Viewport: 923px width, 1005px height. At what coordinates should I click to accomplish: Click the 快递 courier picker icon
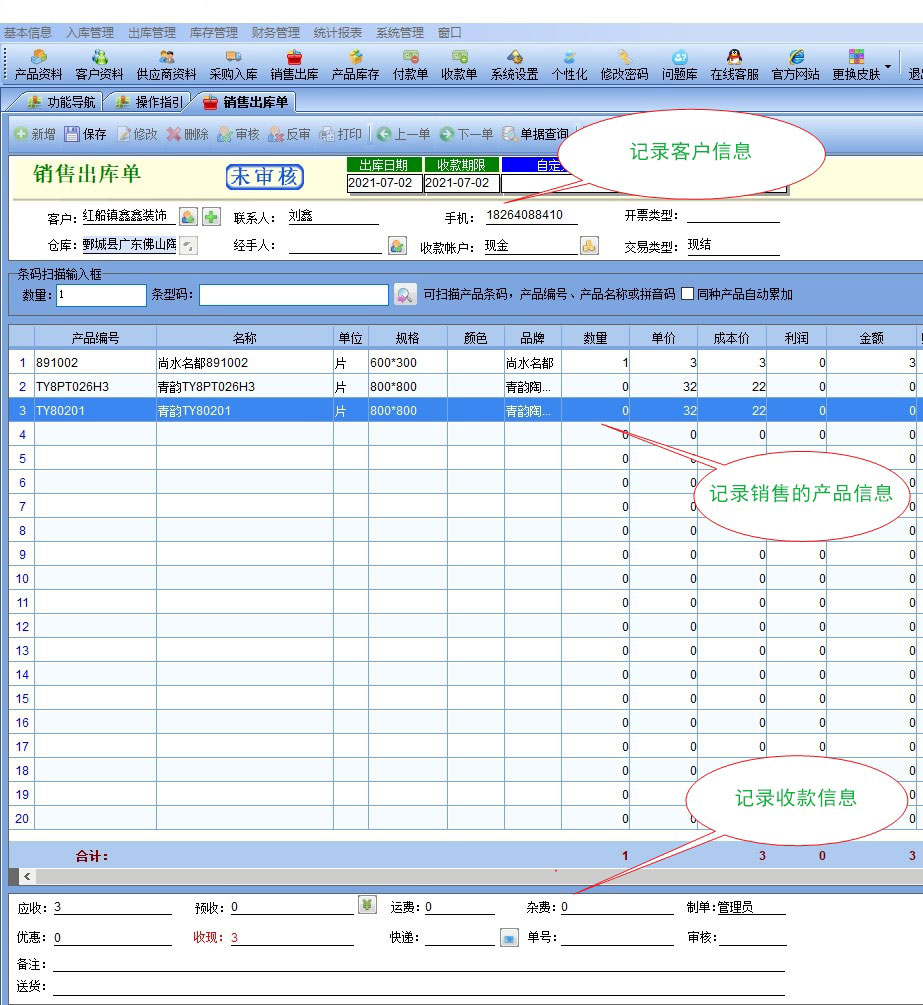509,938
